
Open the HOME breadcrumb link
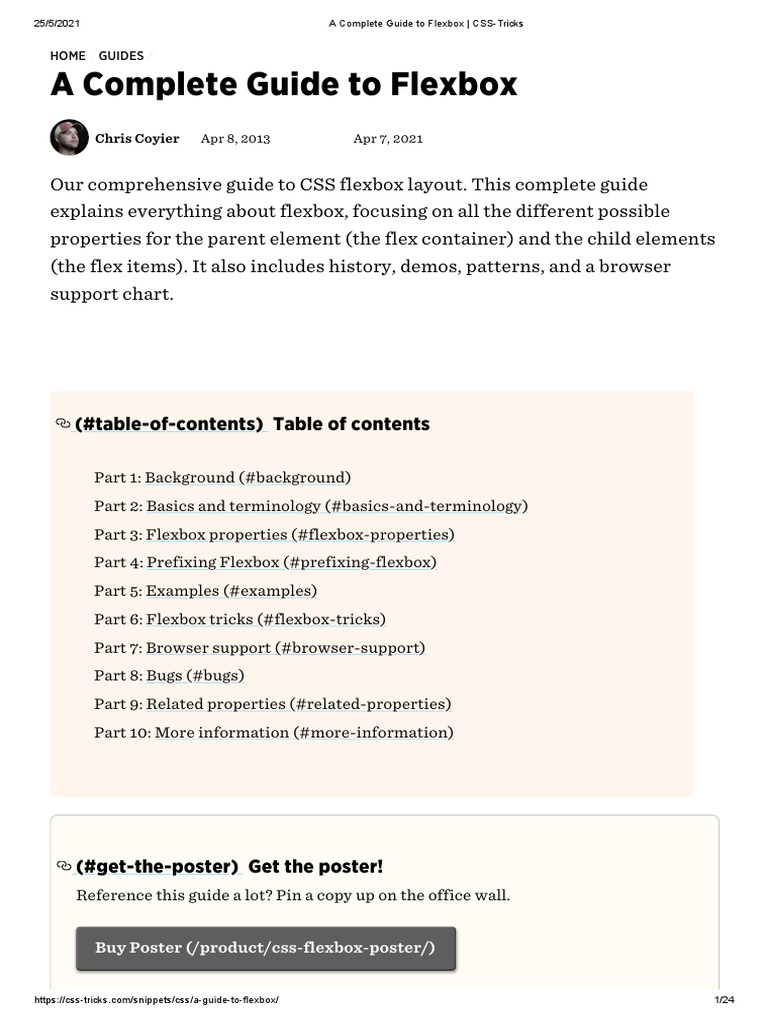[x=68, y=56]
